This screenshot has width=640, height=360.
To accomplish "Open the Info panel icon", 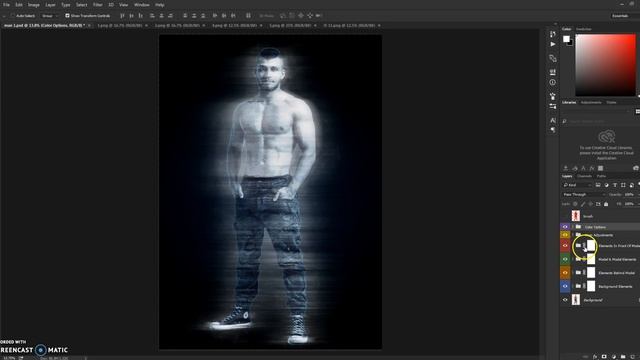I will [553, 82].
